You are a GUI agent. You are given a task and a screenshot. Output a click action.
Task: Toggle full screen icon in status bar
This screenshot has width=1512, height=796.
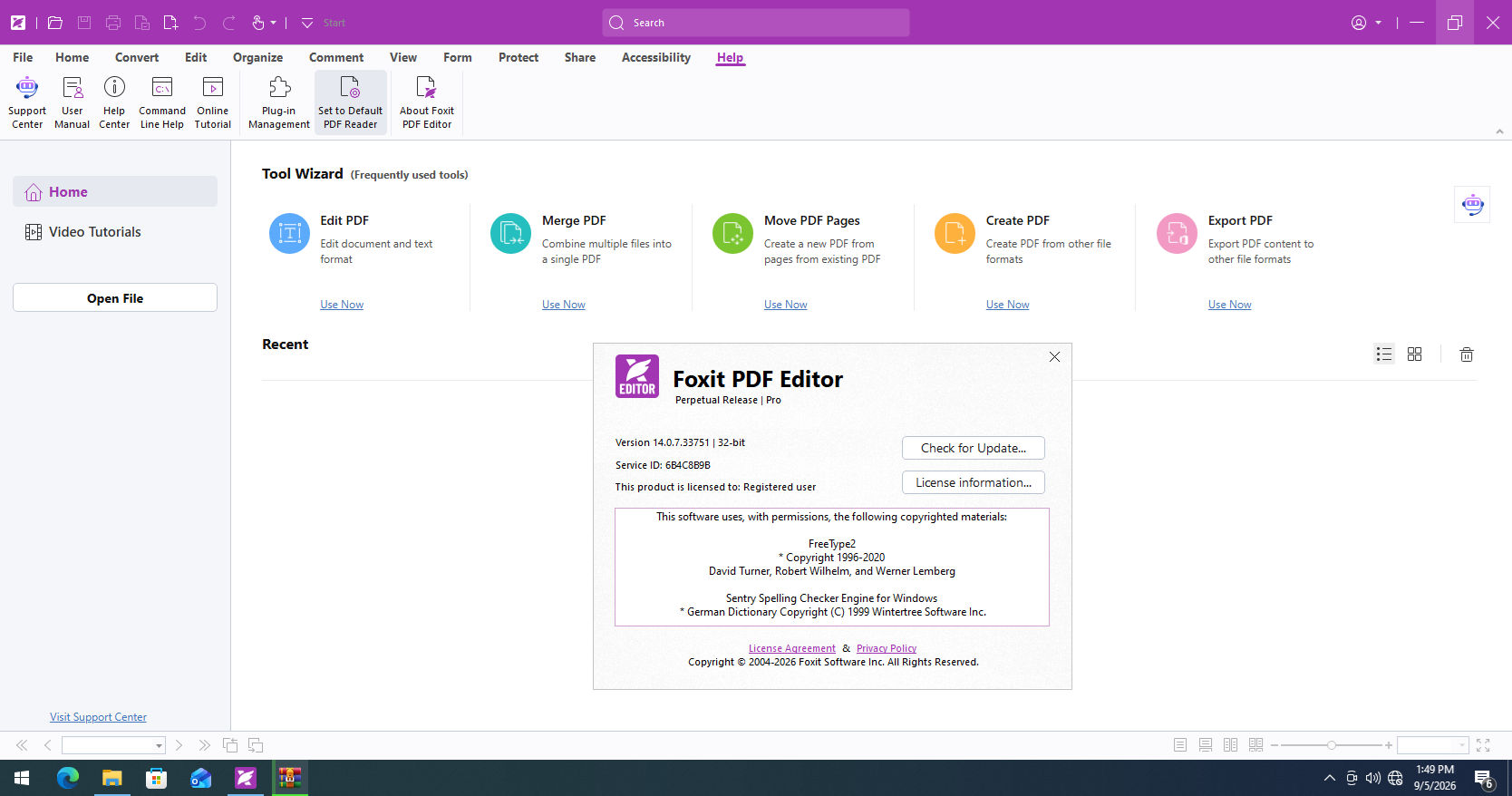tap(1483, 745)
